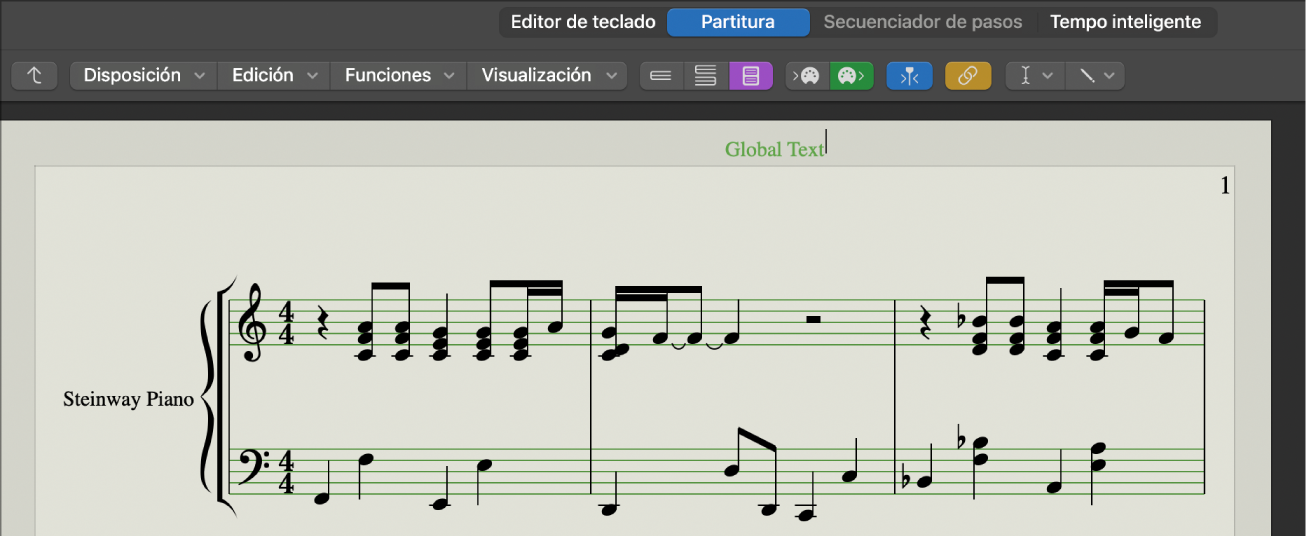This screenshot has height=540, width=1306.
Task: Switch to Editor de teclado tab
Action: click(583, 22)
